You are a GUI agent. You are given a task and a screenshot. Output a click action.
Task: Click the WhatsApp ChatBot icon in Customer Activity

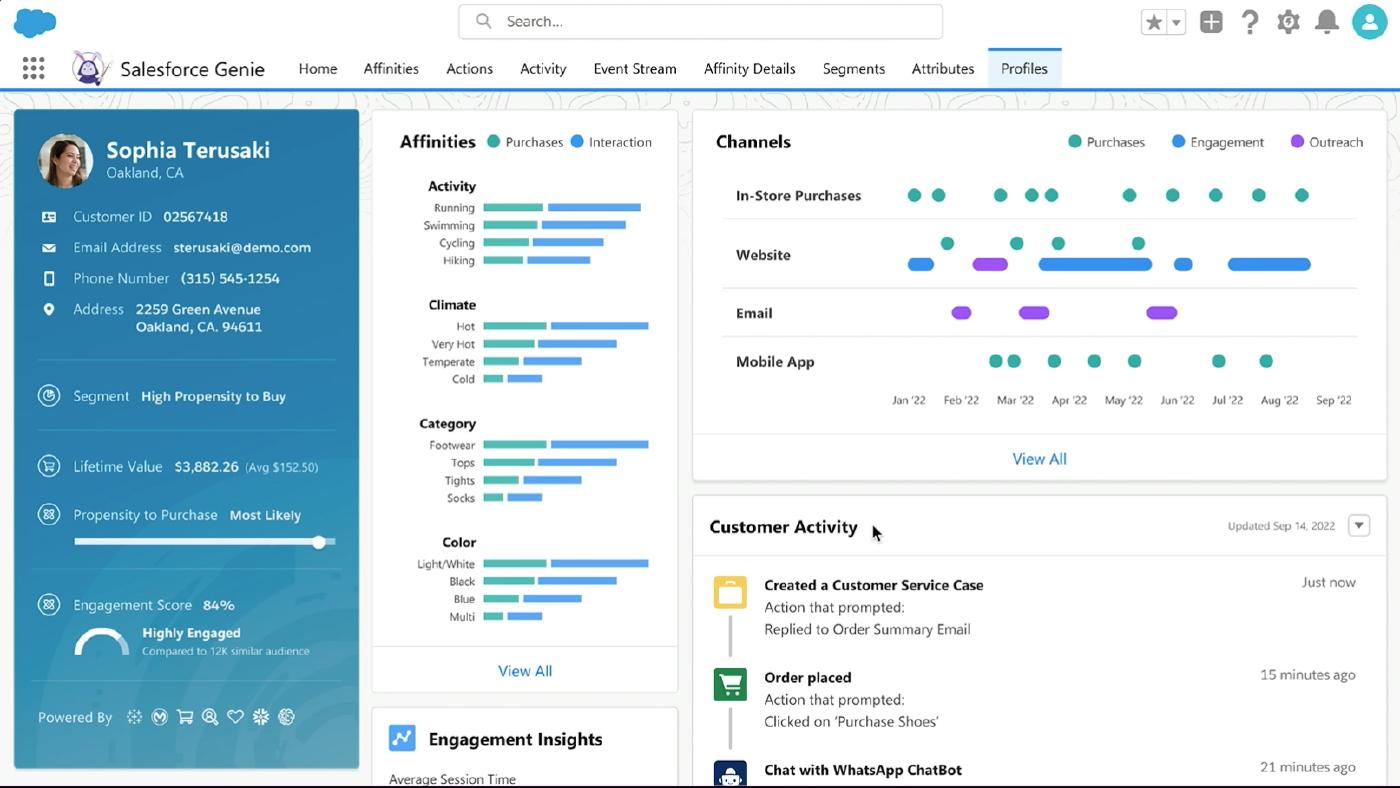(x=730, y=774)
